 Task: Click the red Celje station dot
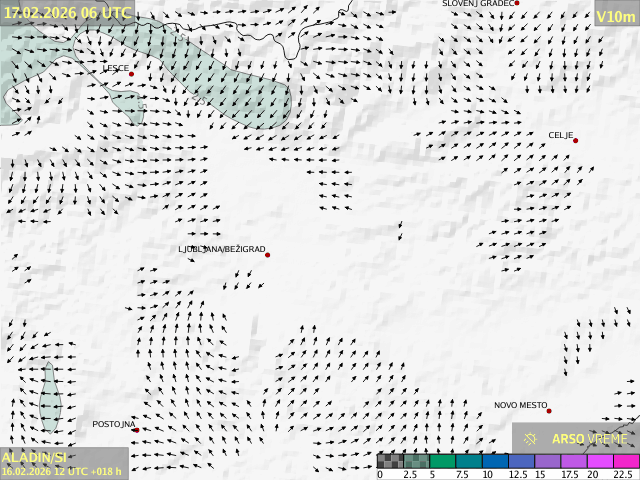575,140
